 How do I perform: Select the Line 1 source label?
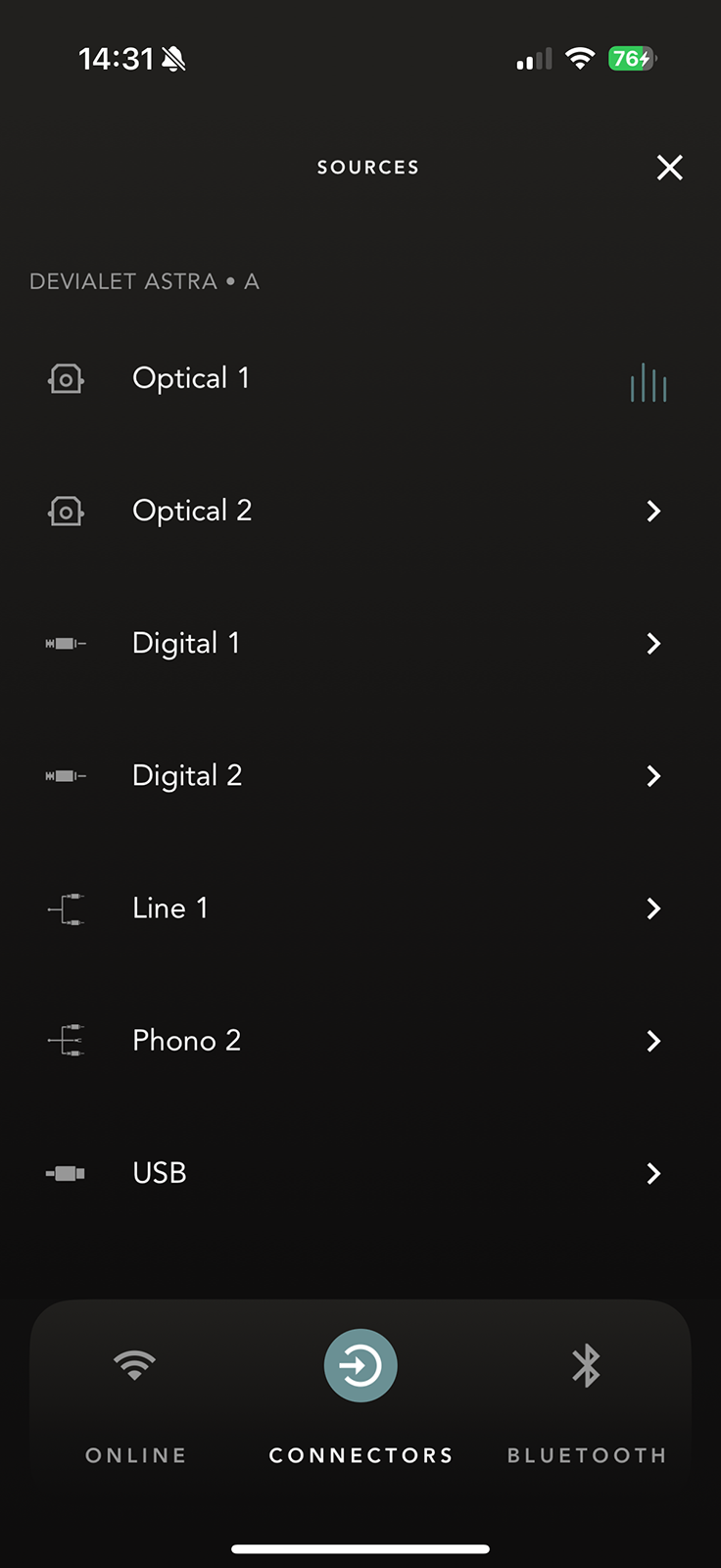(x=170, y=908)
